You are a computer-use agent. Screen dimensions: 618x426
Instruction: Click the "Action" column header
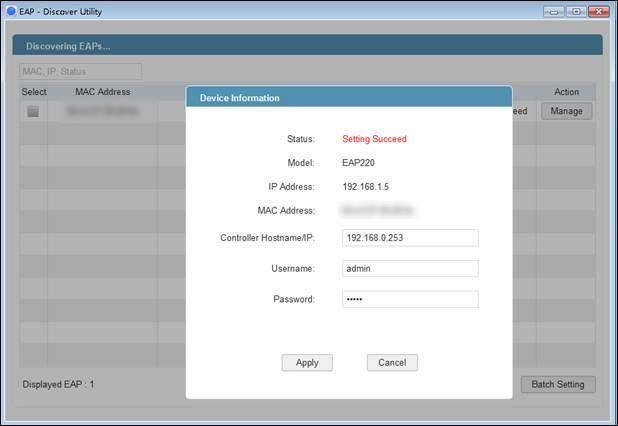point(566,92)
